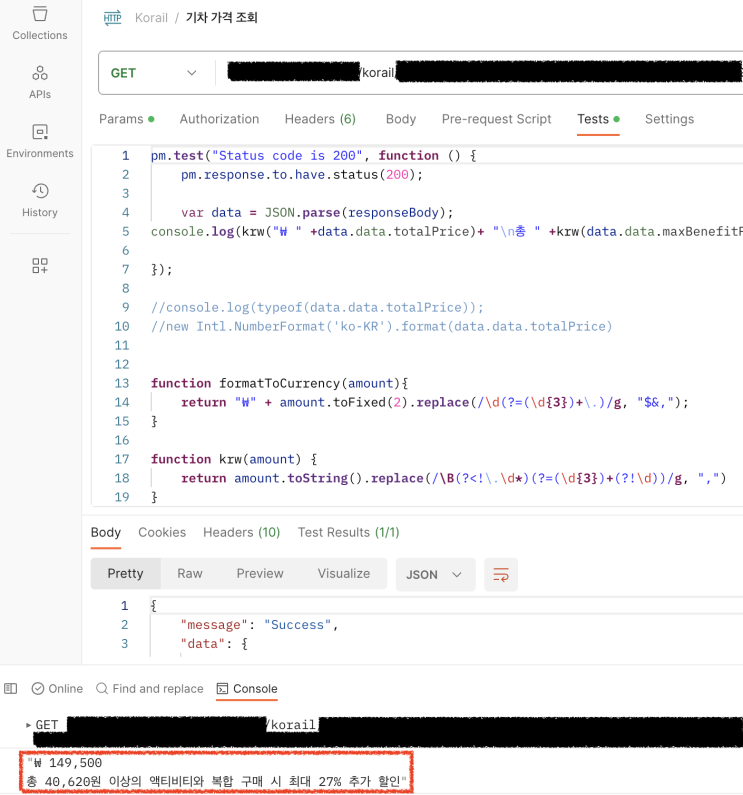Open the GET method dropdown
The height and width of the screenshot is (795, 743).
pyautogui.click(x=154, y=73)
